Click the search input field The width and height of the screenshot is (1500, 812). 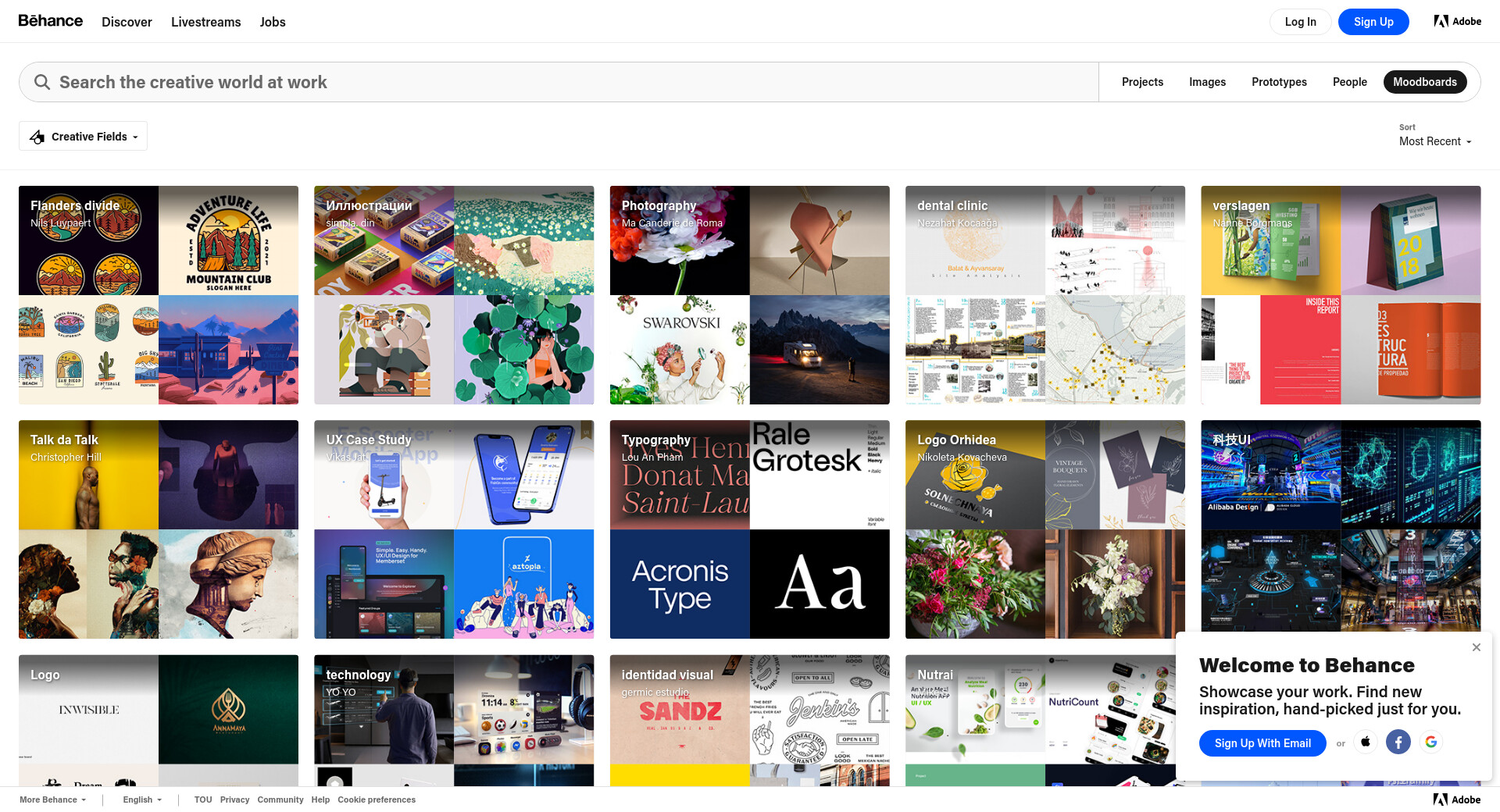(547, 82)
